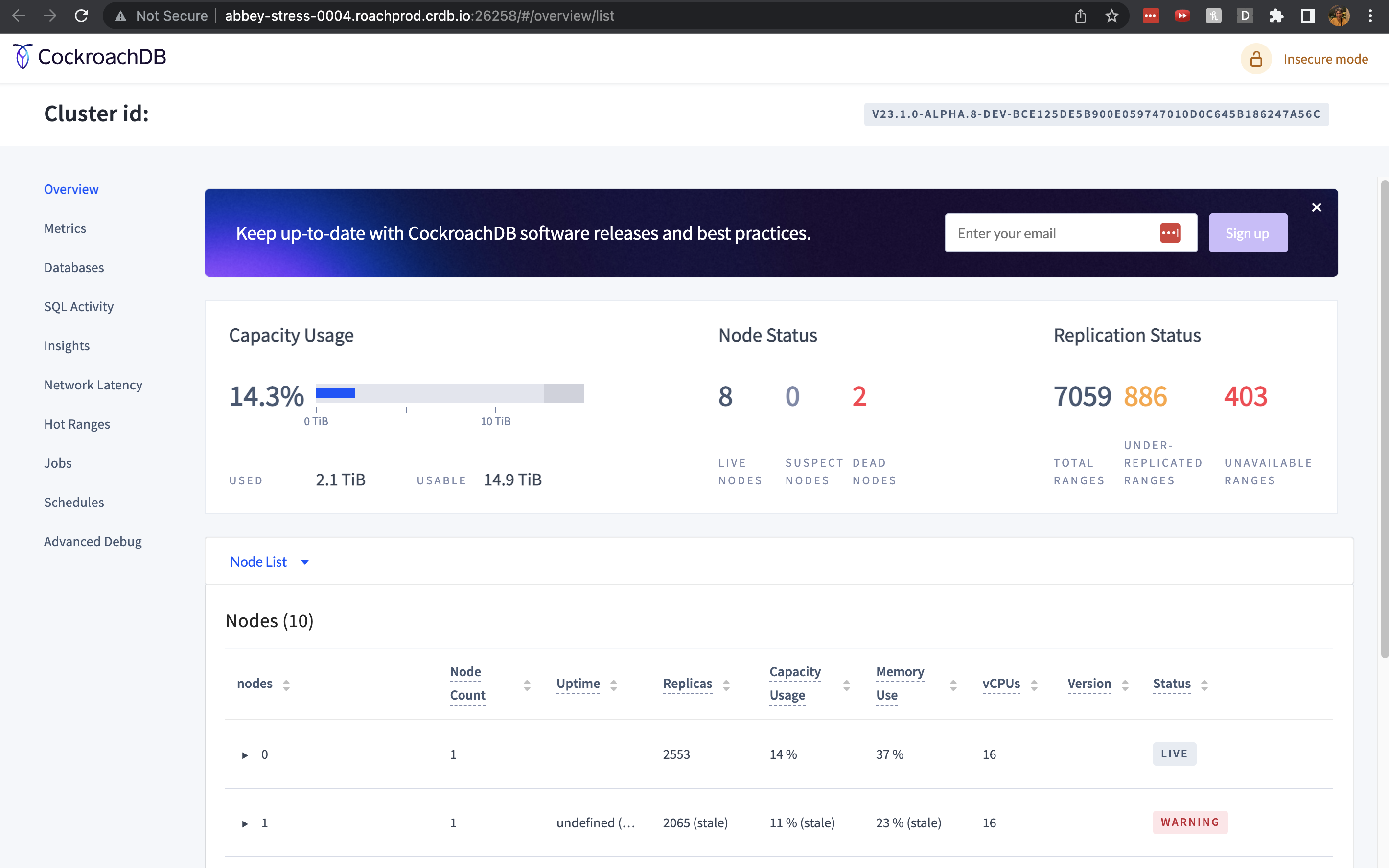
Task: Click the WARNING status badge of node 1
Action: pyautogui.click(x=1190, y=822)
